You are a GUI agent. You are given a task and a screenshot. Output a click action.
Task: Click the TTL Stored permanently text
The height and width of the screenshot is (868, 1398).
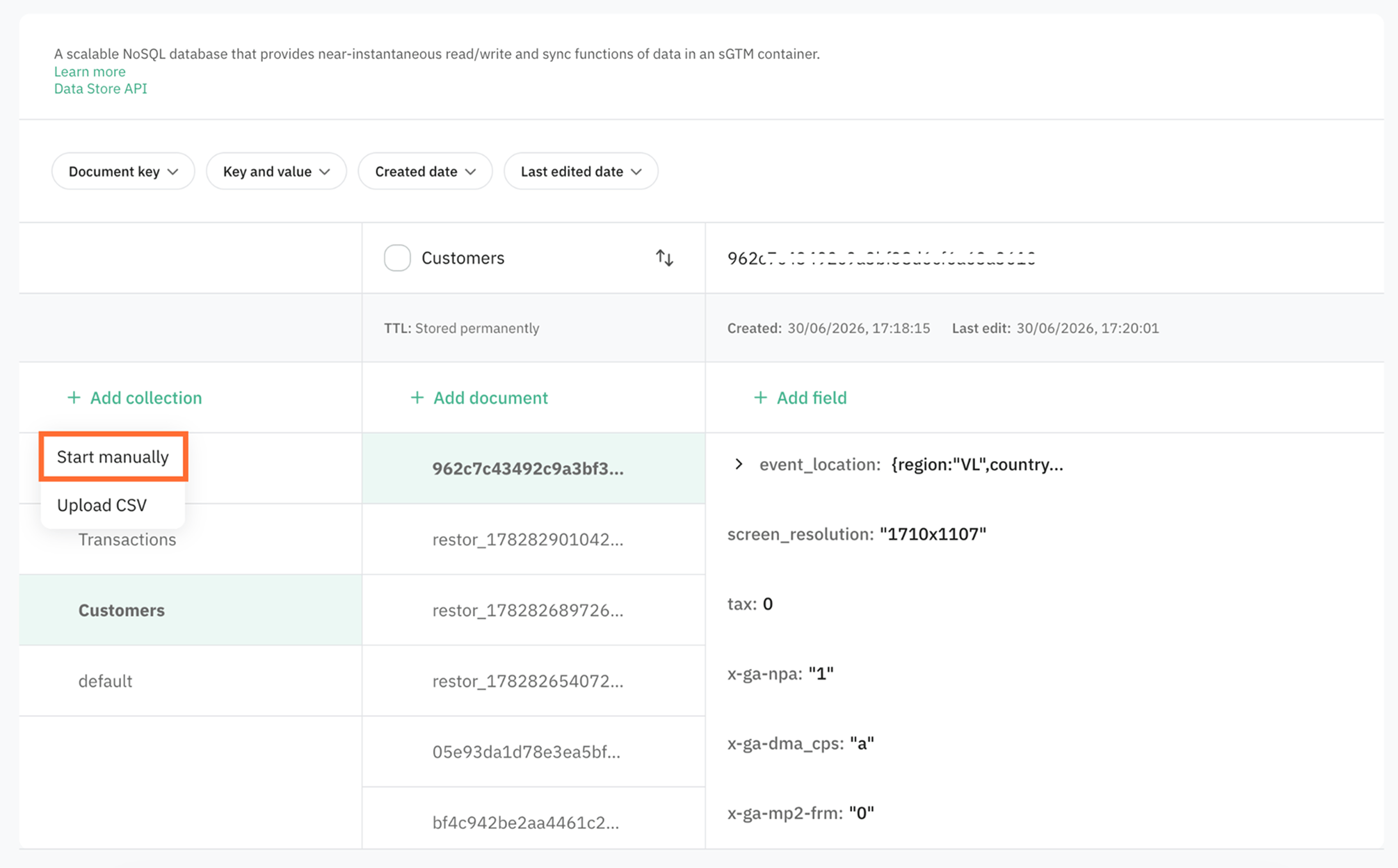pos(461,328)
